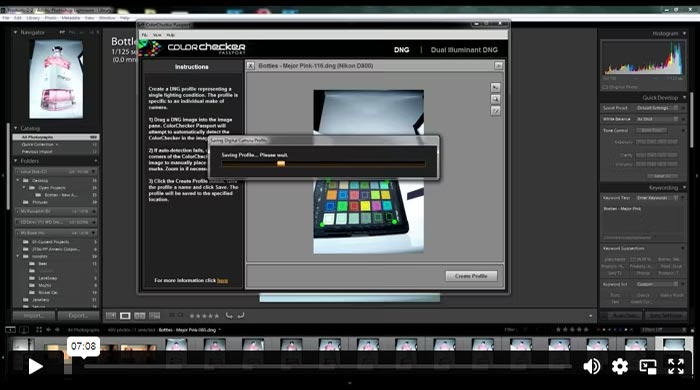Open the 'here' more information link
This screenshot has width=700, height=390.
point(222,280)
